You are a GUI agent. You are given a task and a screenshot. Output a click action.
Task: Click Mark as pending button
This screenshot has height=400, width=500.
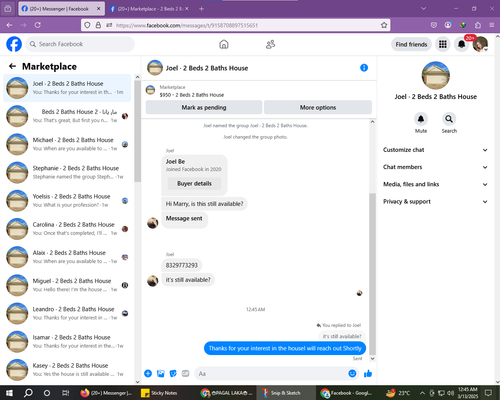(204, 107)
